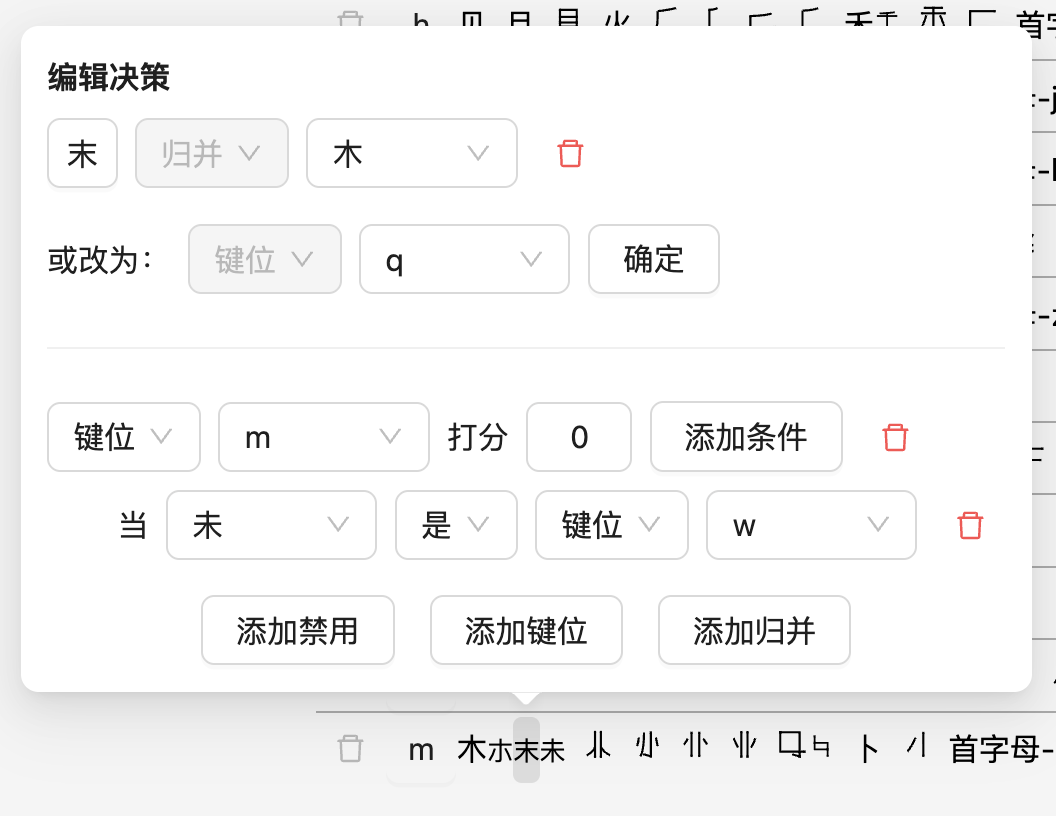Click the 打分 score input field

click(579, 437)
